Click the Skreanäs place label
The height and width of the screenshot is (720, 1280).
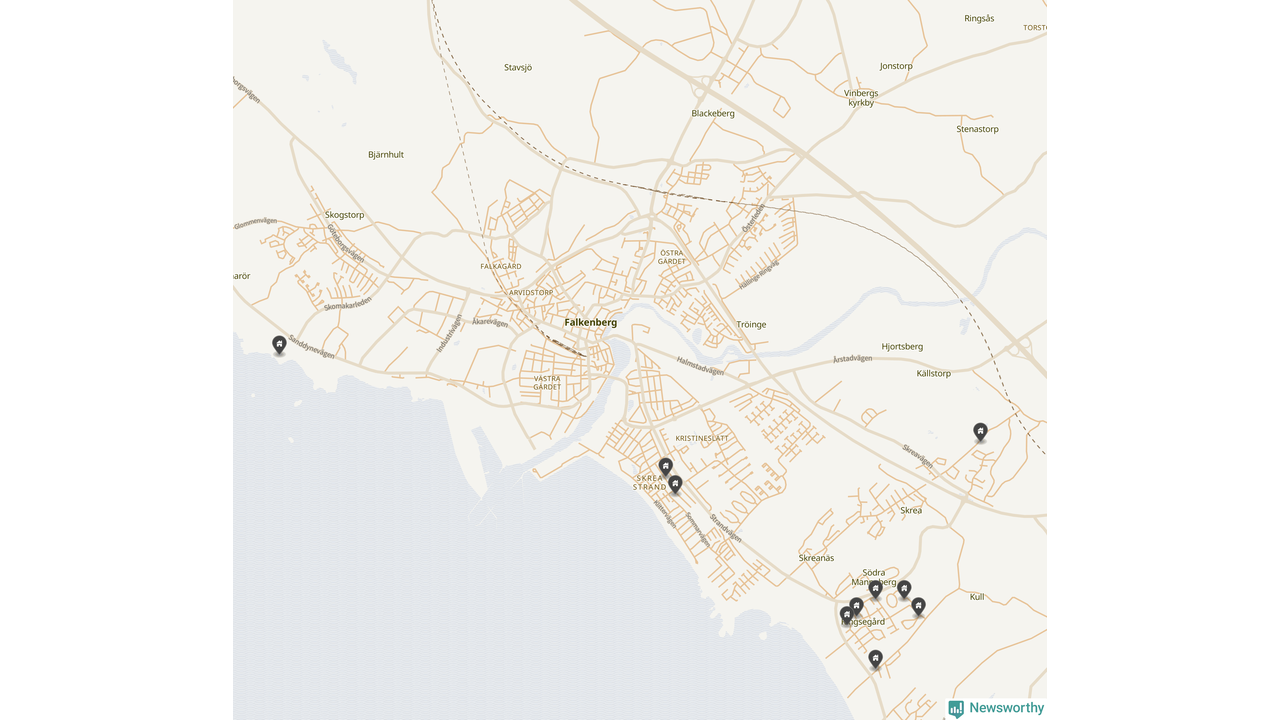point(816,558)
